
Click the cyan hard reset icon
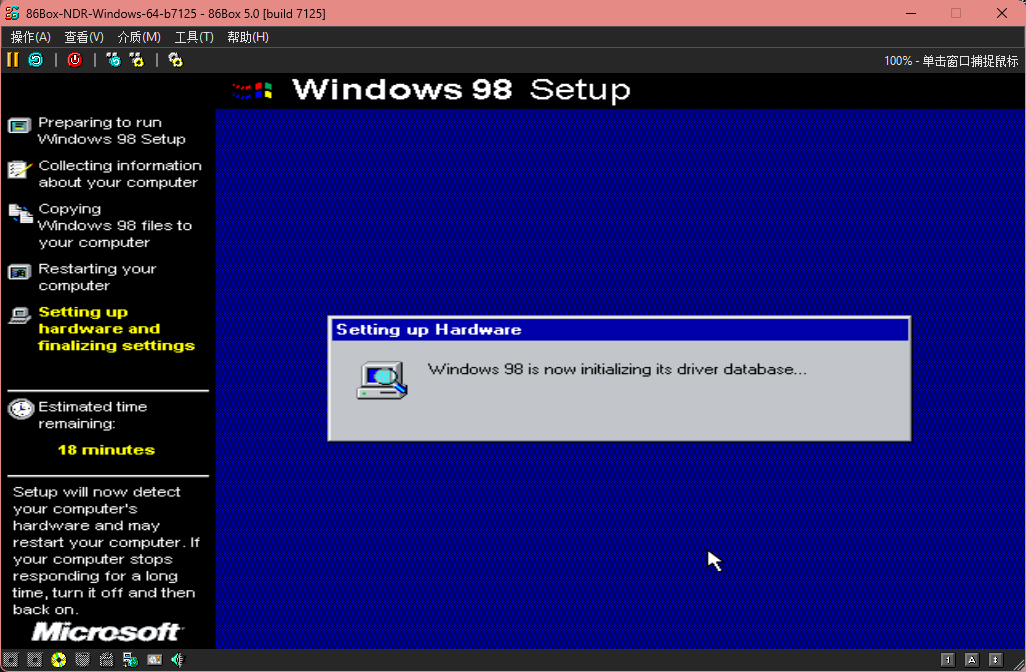(x=35, y=60)
